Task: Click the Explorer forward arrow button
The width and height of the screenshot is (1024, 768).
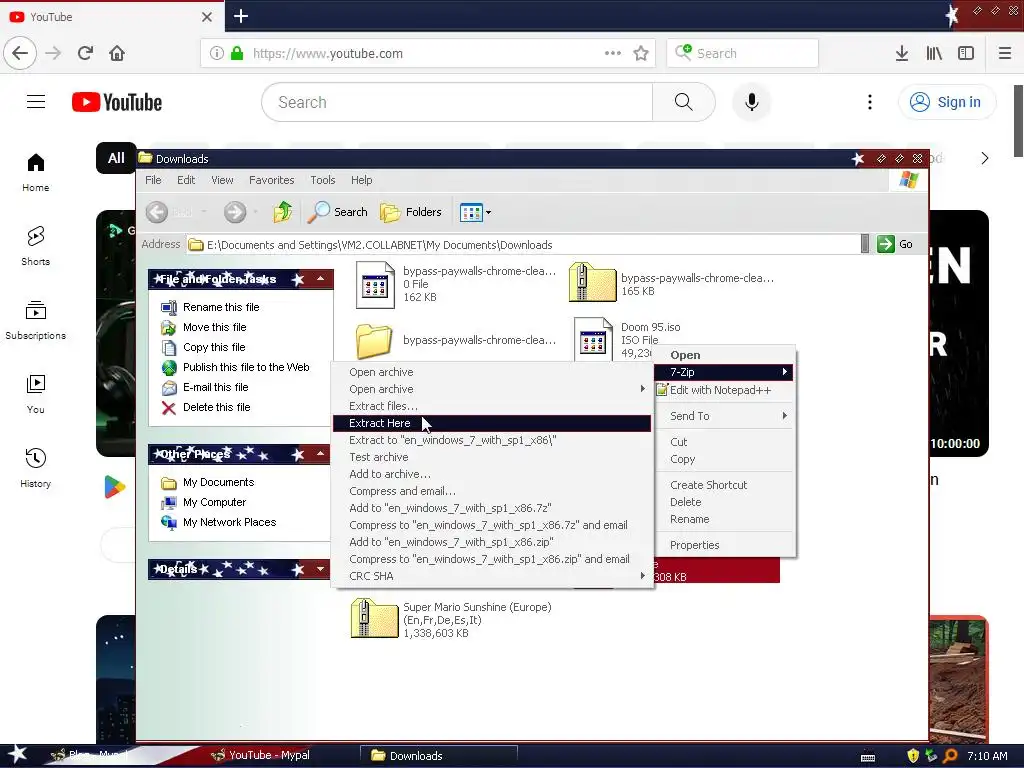Action: (x=235, y=212)
